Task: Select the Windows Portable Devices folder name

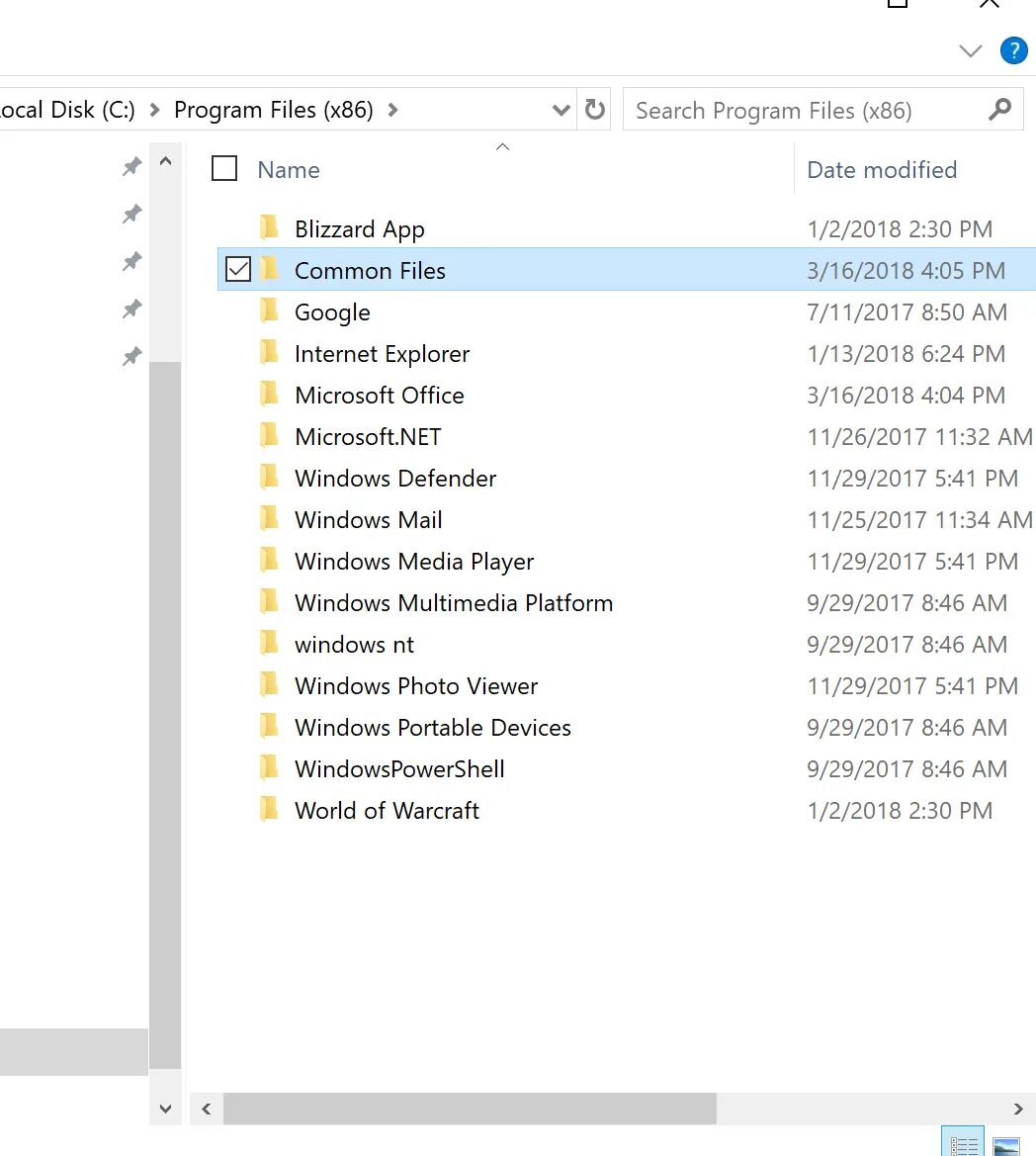Action: 433,728
